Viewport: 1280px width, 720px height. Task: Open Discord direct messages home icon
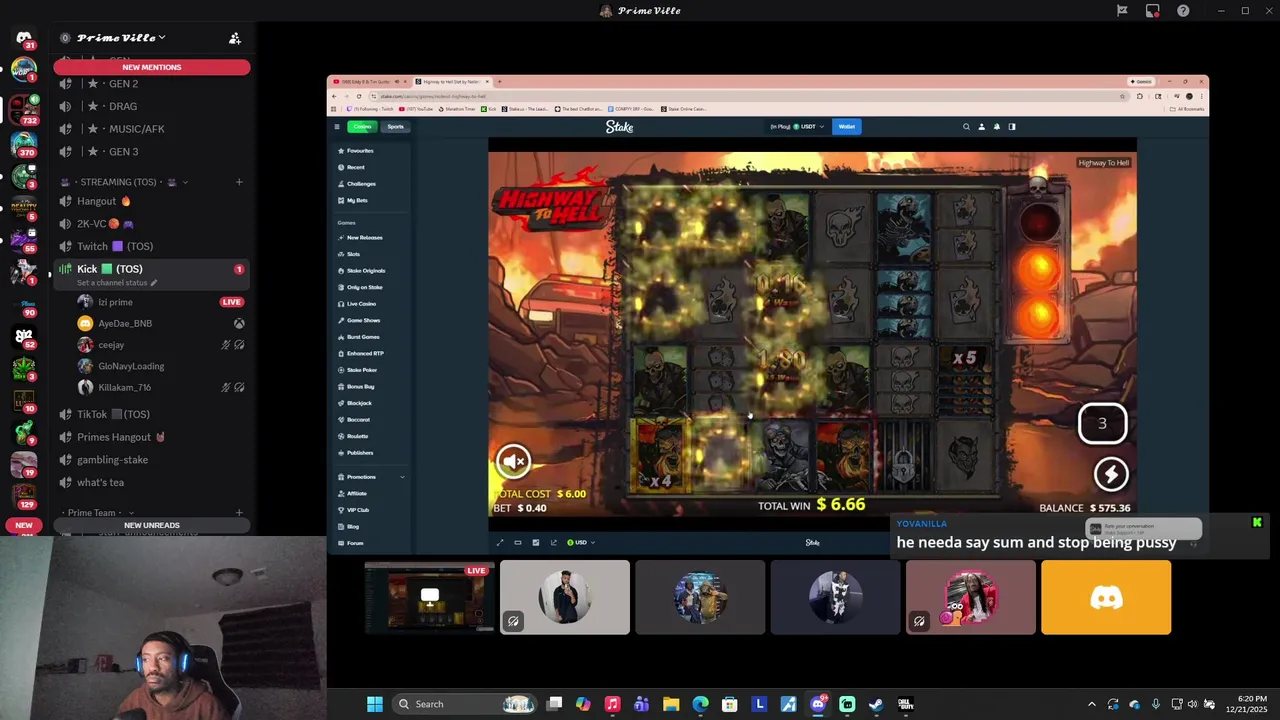pyautogui.click(x=24, y=38)
